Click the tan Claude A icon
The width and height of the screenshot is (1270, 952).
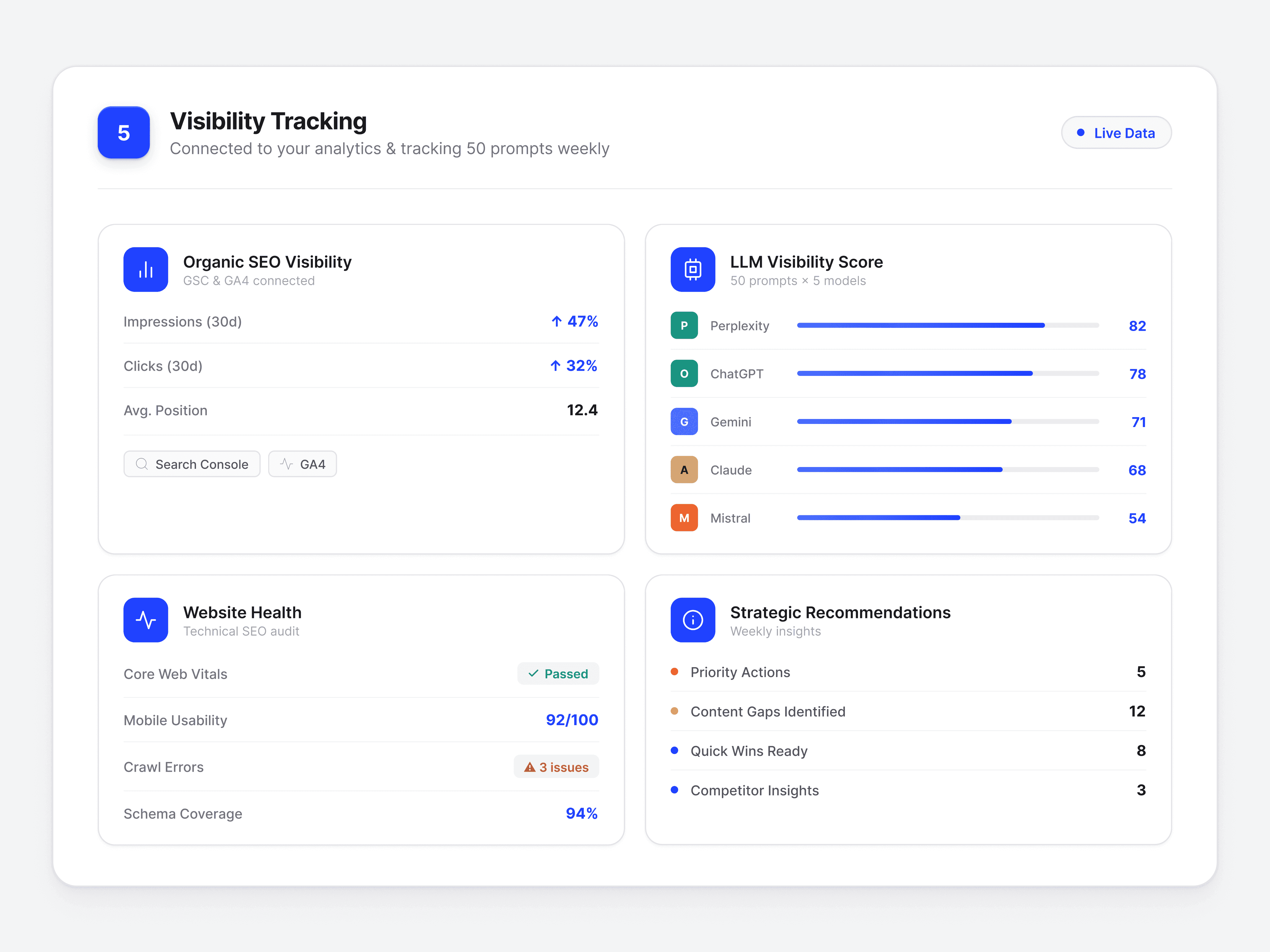point(684,470)
